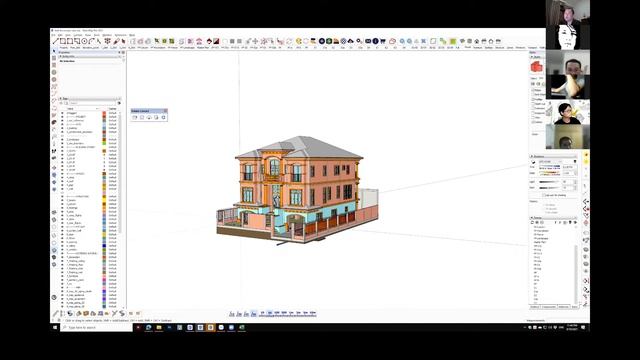Click Untagged row color swatch
Viewport: 640px width, 360px height.
tap(104, 113)
